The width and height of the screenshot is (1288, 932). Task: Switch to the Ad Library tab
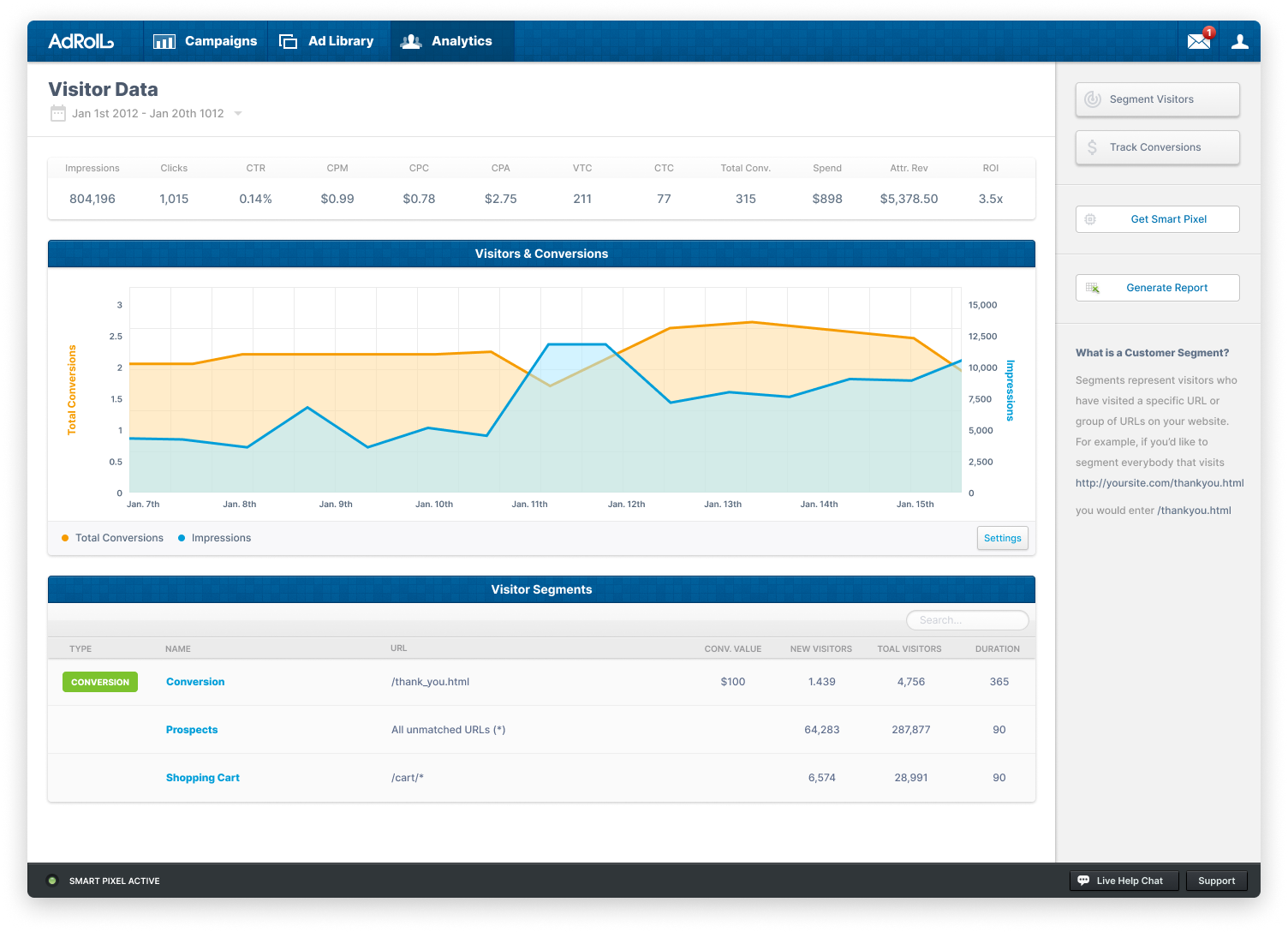(327, 41)
